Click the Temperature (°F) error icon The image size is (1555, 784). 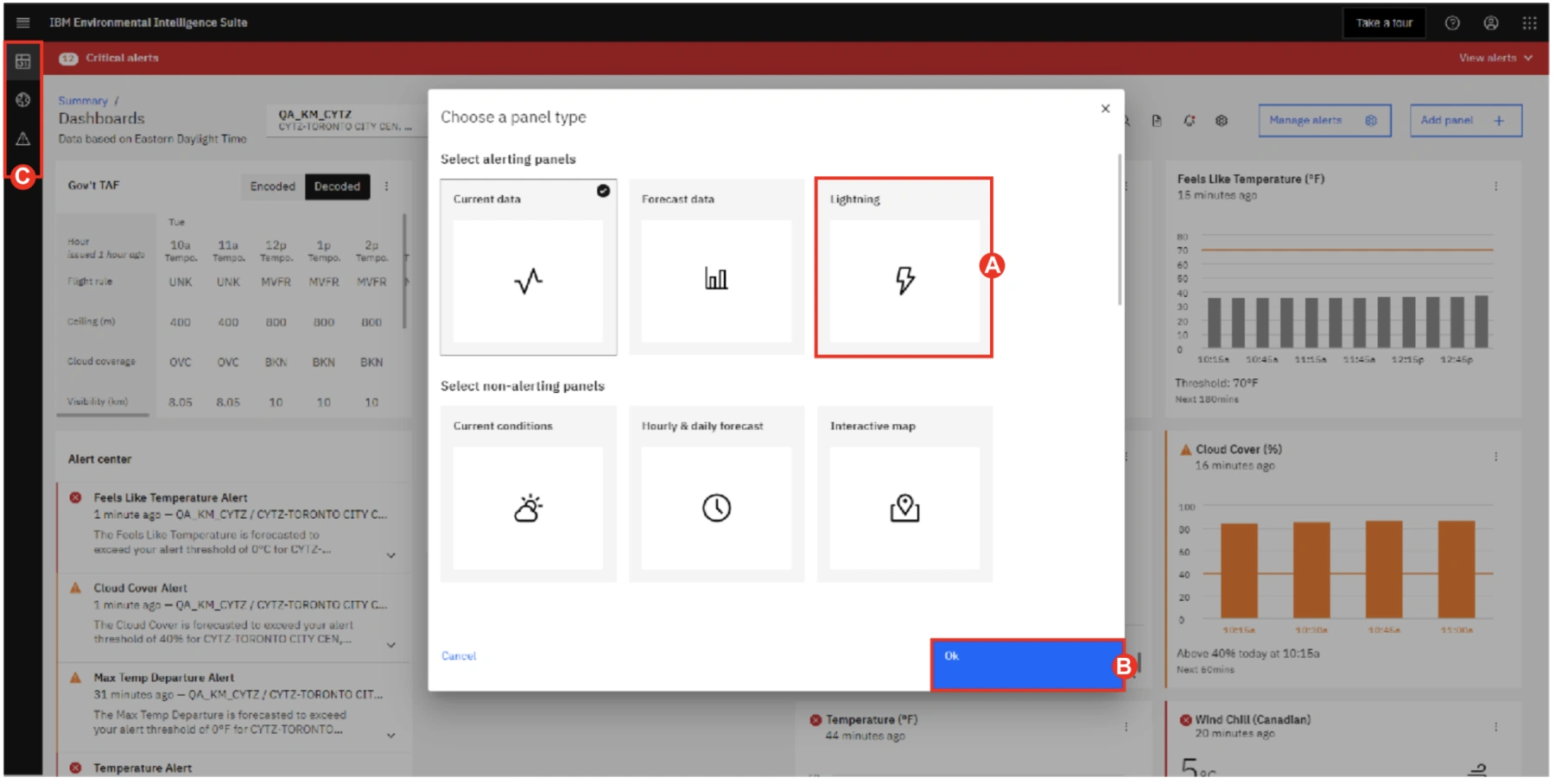815,720
